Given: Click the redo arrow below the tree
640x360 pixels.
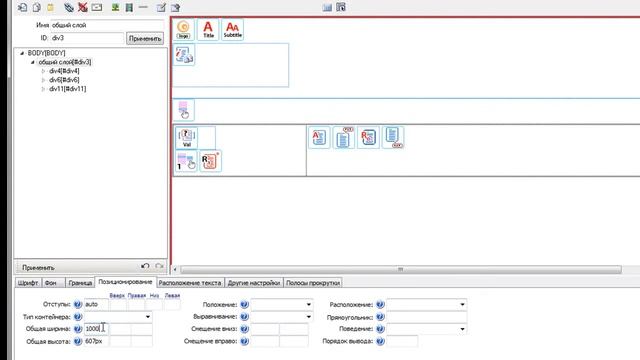Looking at the screenshot, I should click(159, 267).
